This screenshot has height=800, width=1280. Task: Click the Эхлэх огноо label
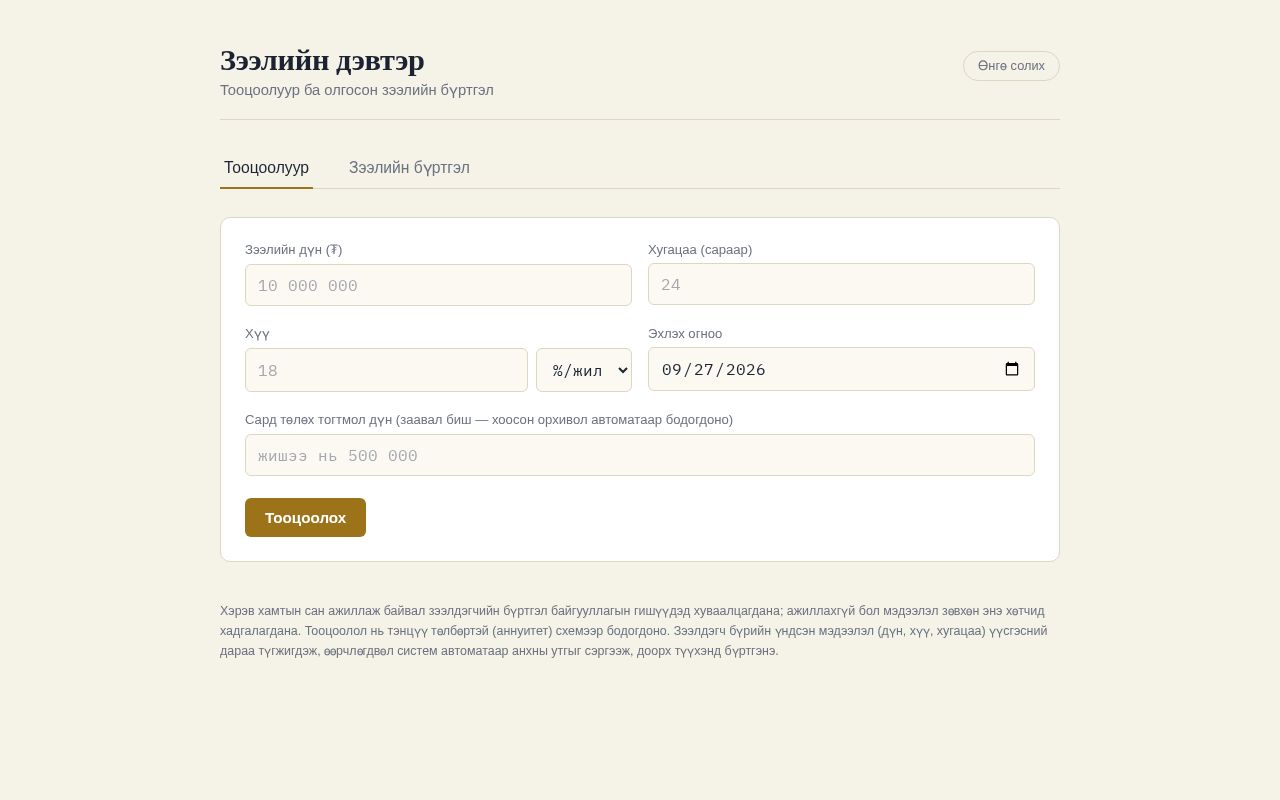coord(685,334)
